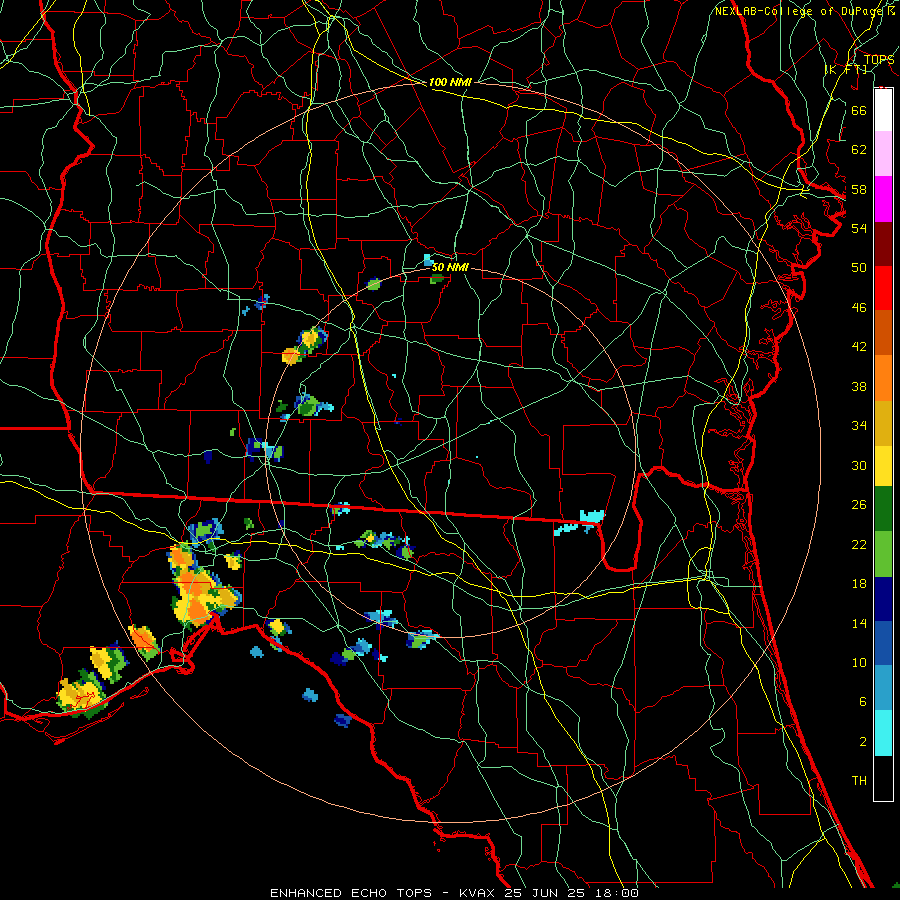
Task: Click the 'ENHANCED ECHO TOPS' caption text
Action: pos(351,893)
